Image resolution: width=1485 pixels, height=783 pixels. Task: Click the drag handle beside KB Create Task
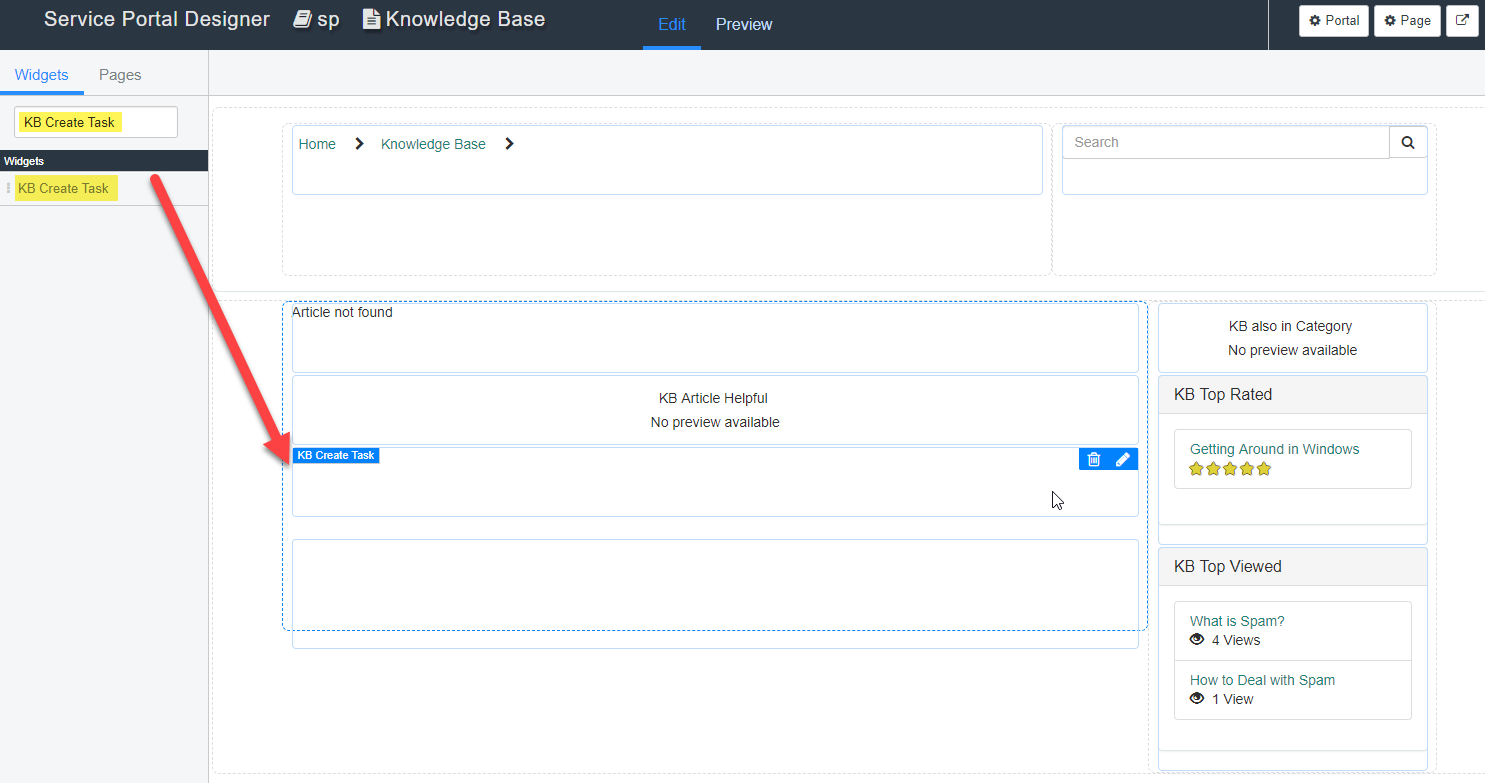point(8,188)
